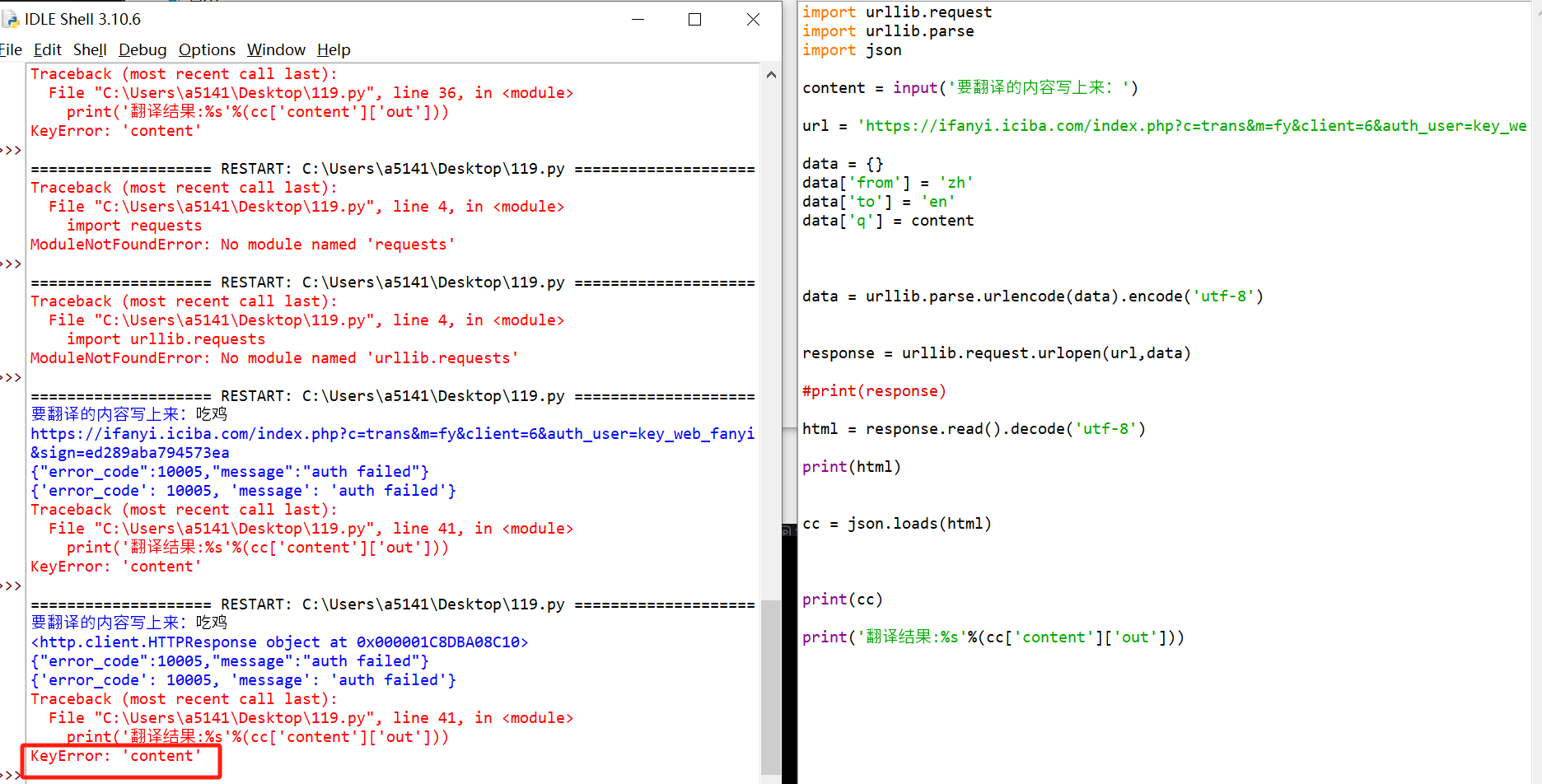Open the Shell menu
Viewport: 1542px width, 784px height.
(x=90, y=50)
